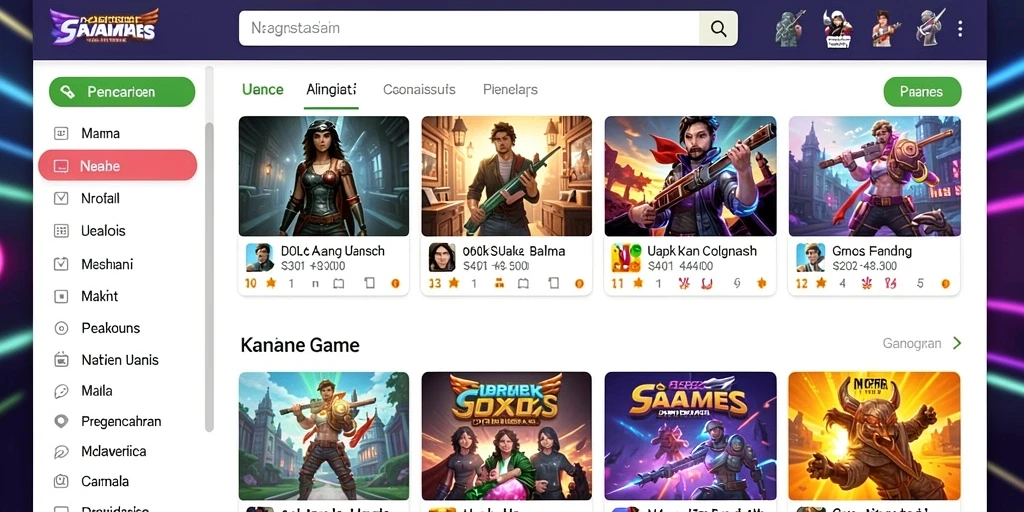Screen dimensions: 1024x512
Task: Click the game logo in top-left corner
Action: 104,27
